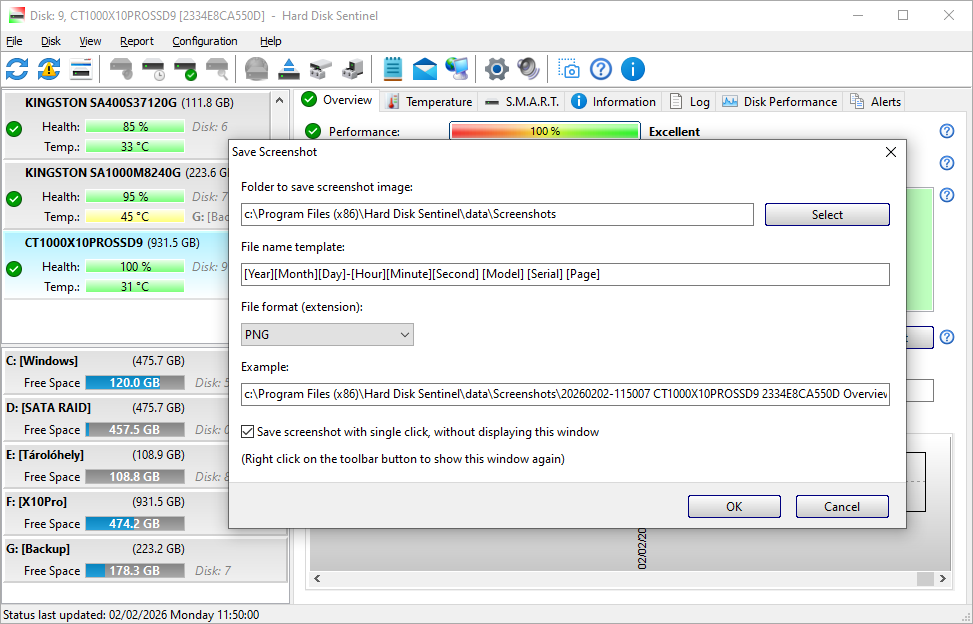The image size is (973, 624).
Task: Click OK in Save Screenshot dialog
Action: [x=734, y=506]
